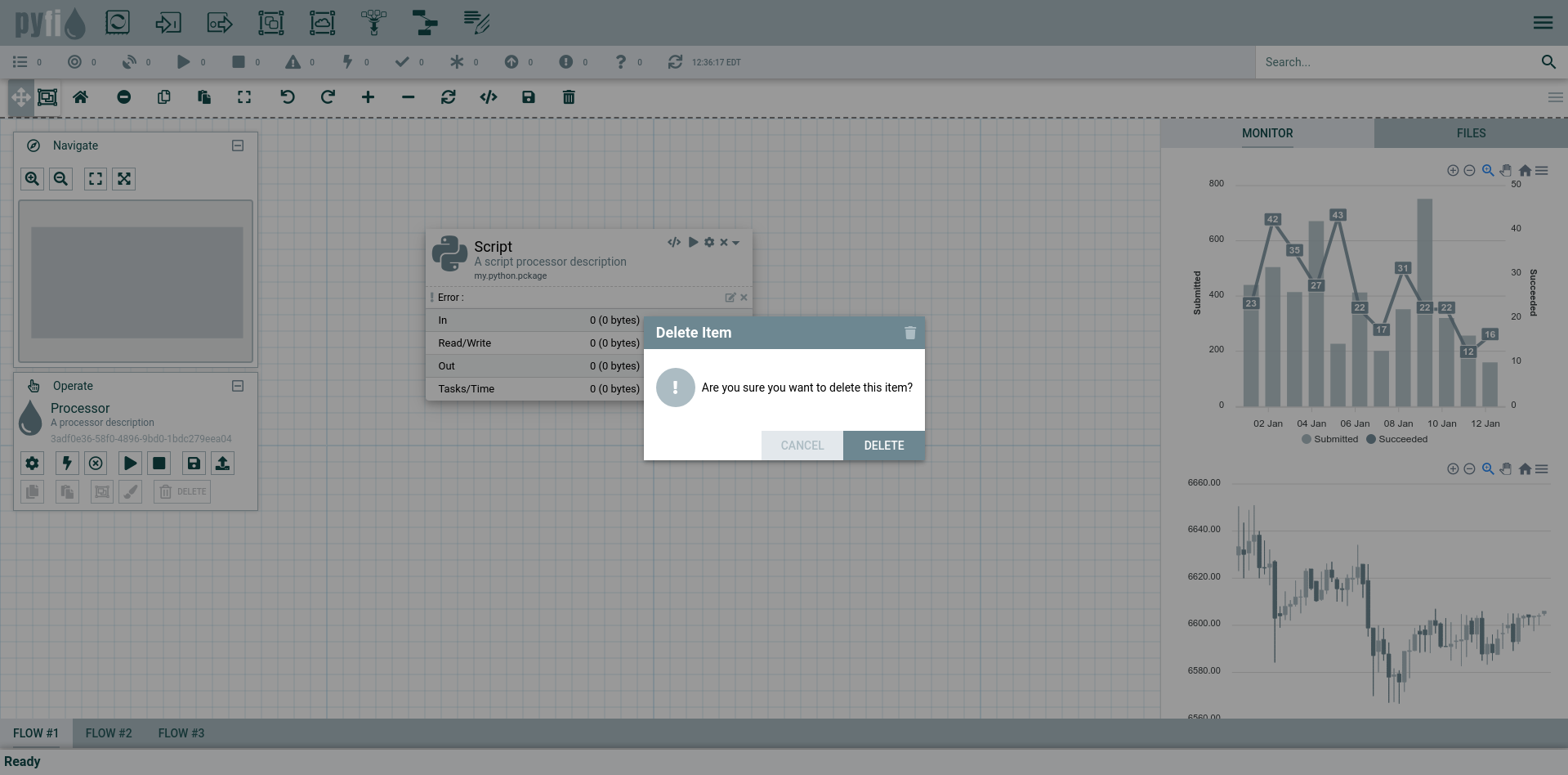1568x775 pixels.
Task: Click the Search input field
Action: [1397, 62]
